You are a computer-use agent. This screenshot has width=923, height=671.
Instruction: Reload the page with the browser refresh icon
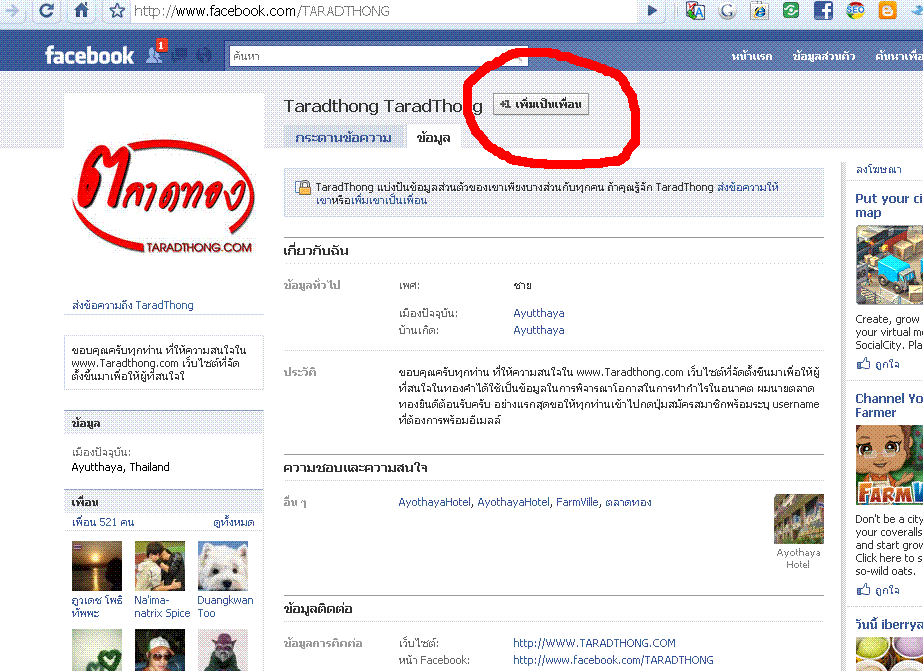pos(47,11)
